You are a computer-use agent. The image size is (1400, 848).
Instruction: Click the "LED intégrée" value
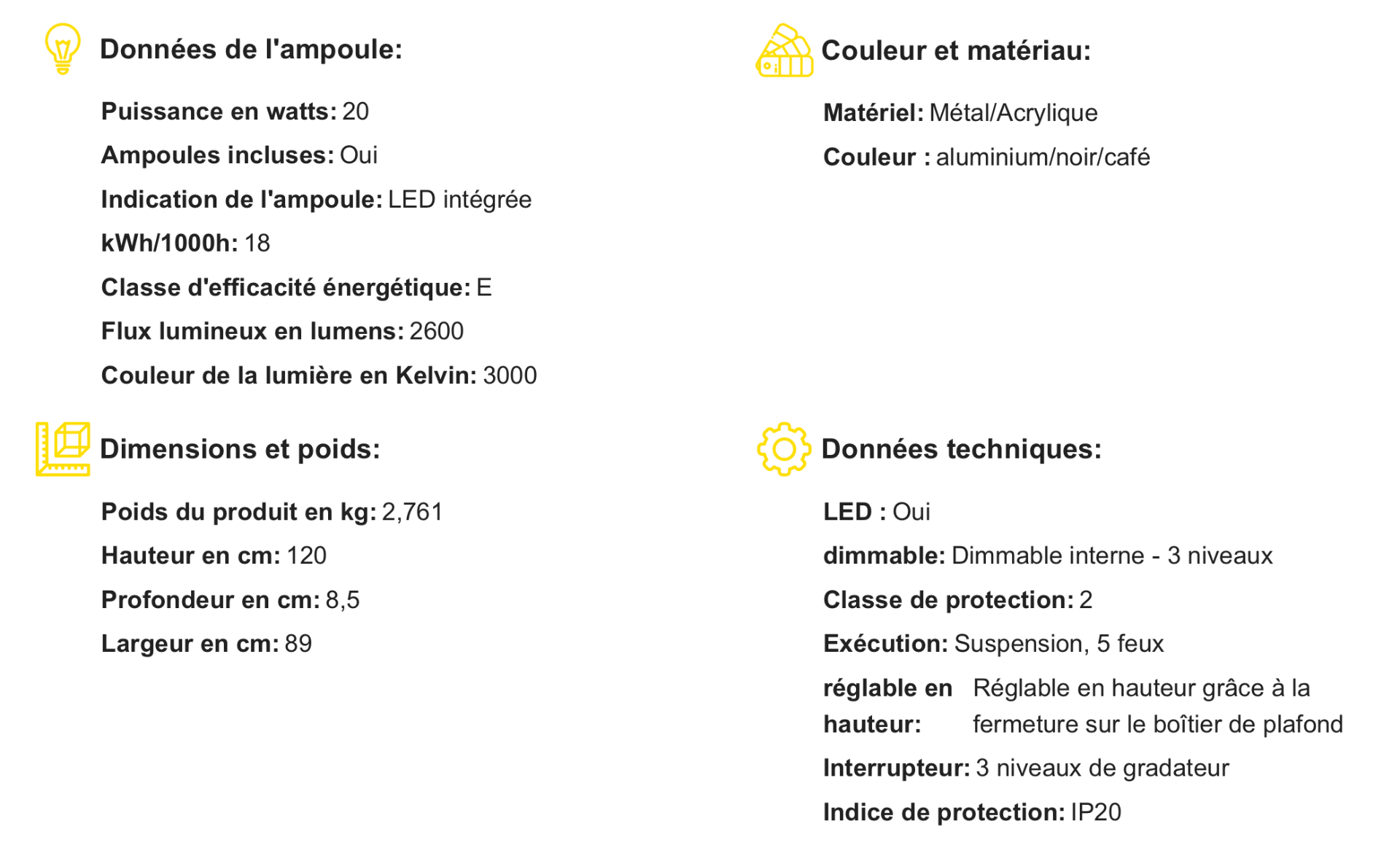pyautogui.click(x=459, y=200)
